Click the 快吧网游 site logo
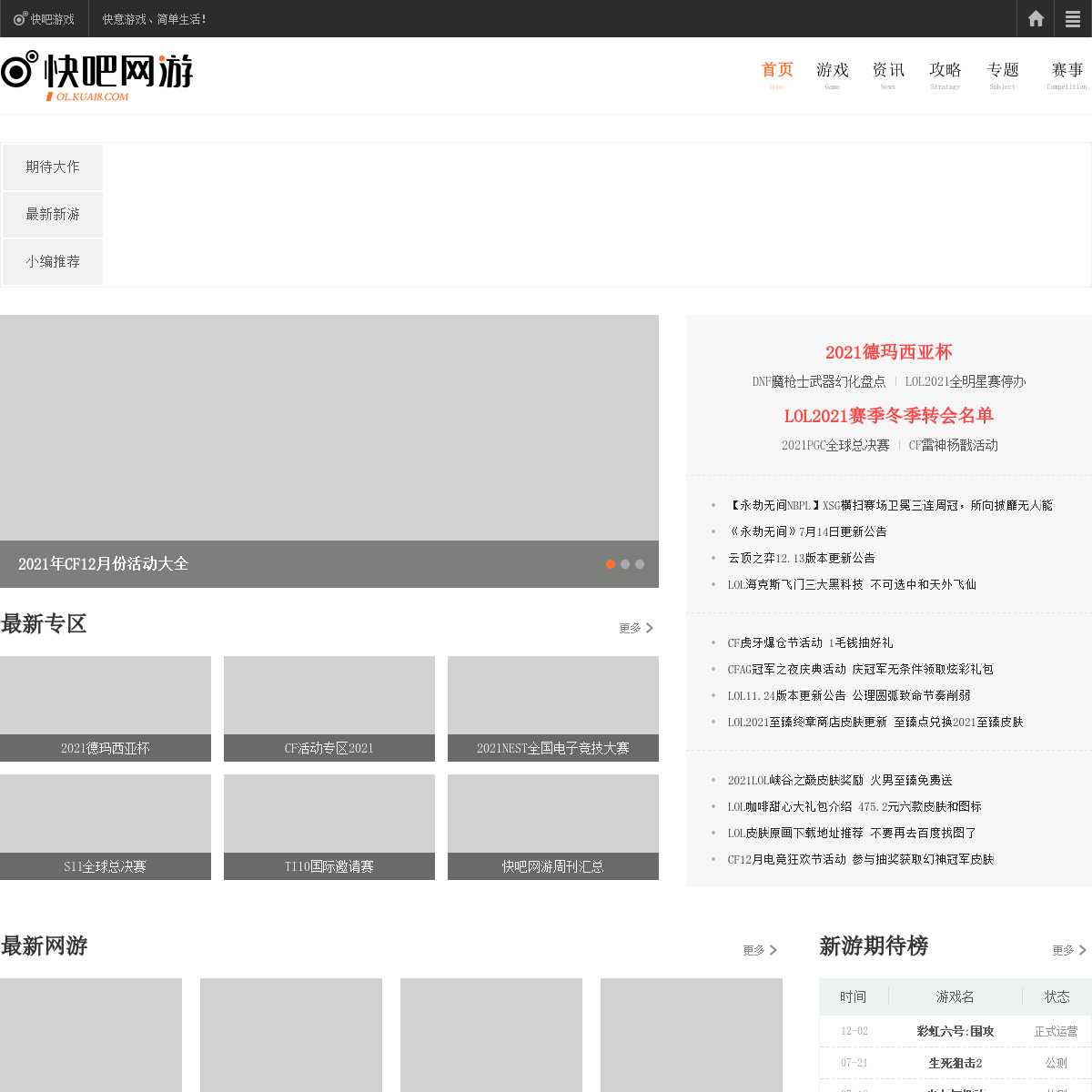The height and width of the screenshot is (1092, 1092). tap(97, 75)
